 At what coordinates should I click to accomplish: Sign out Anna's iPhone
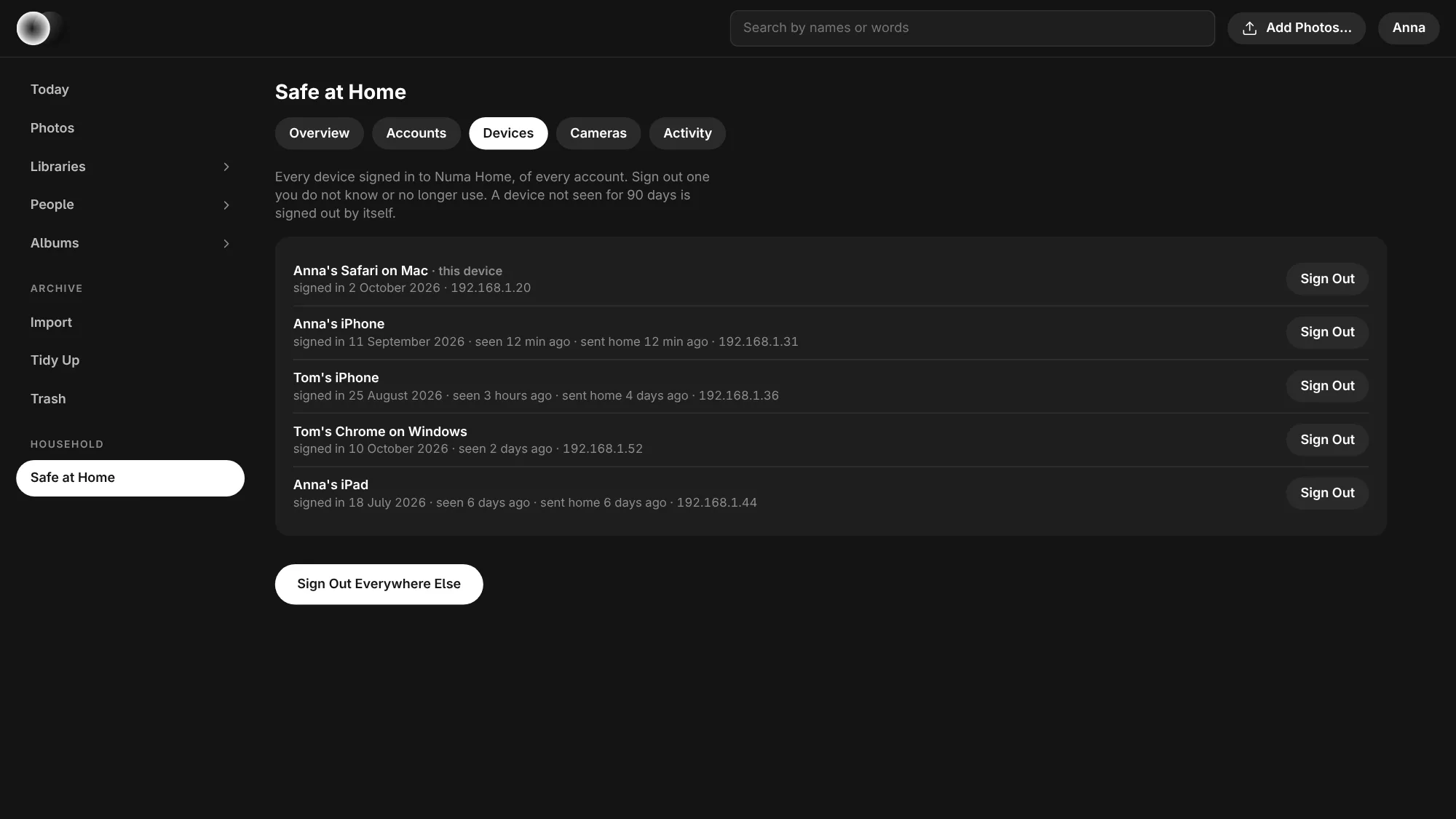1327,332
